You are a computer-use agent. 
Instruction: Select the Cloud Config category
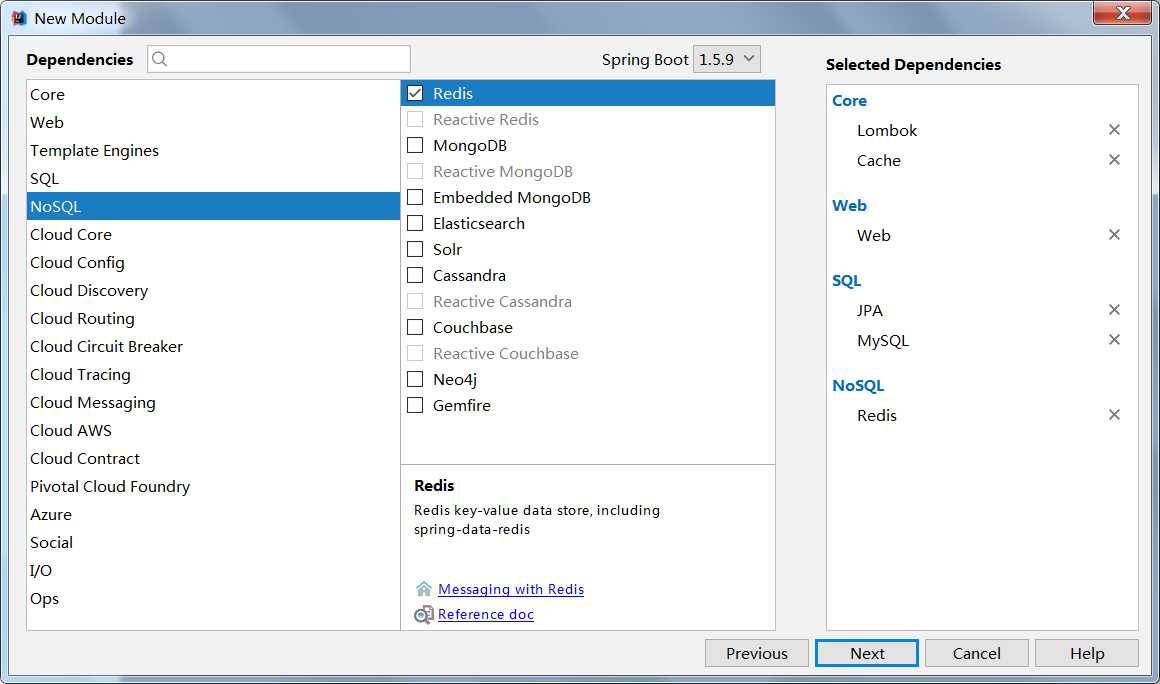point(213,263)
